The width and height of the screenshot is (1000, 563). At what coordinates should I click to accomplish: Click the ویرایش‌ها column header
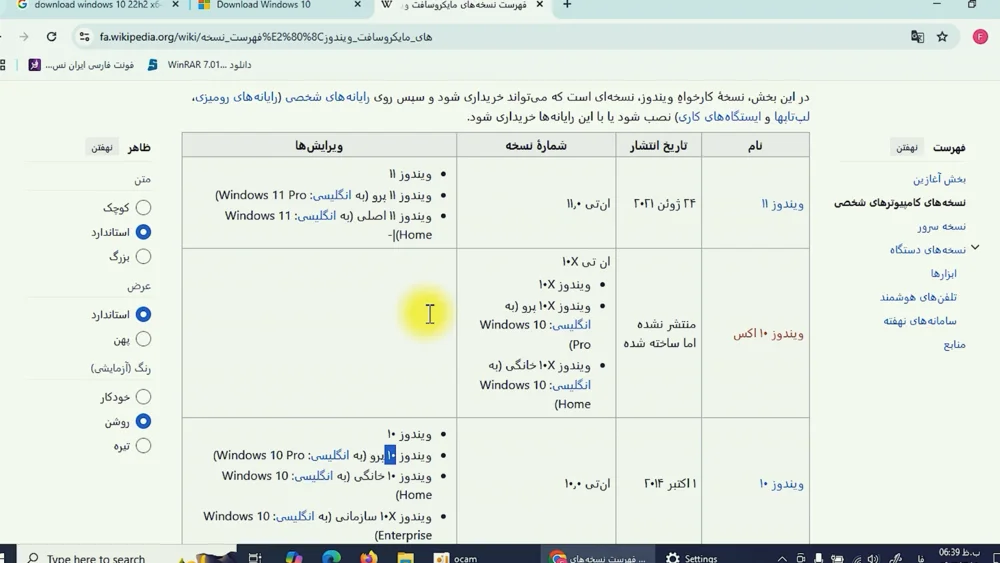tap(319, 145)
